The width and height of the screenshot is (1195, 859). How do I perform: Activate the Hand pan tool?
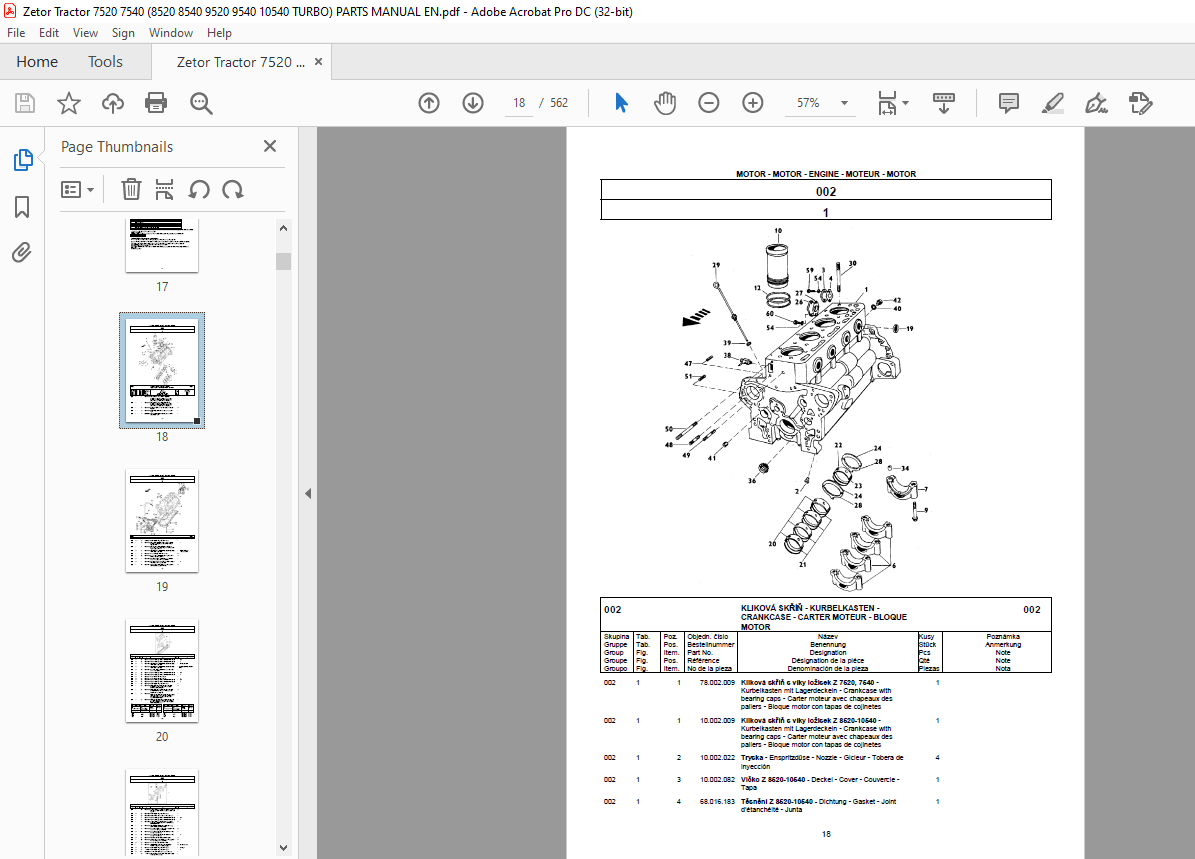(x=665, y=103)
